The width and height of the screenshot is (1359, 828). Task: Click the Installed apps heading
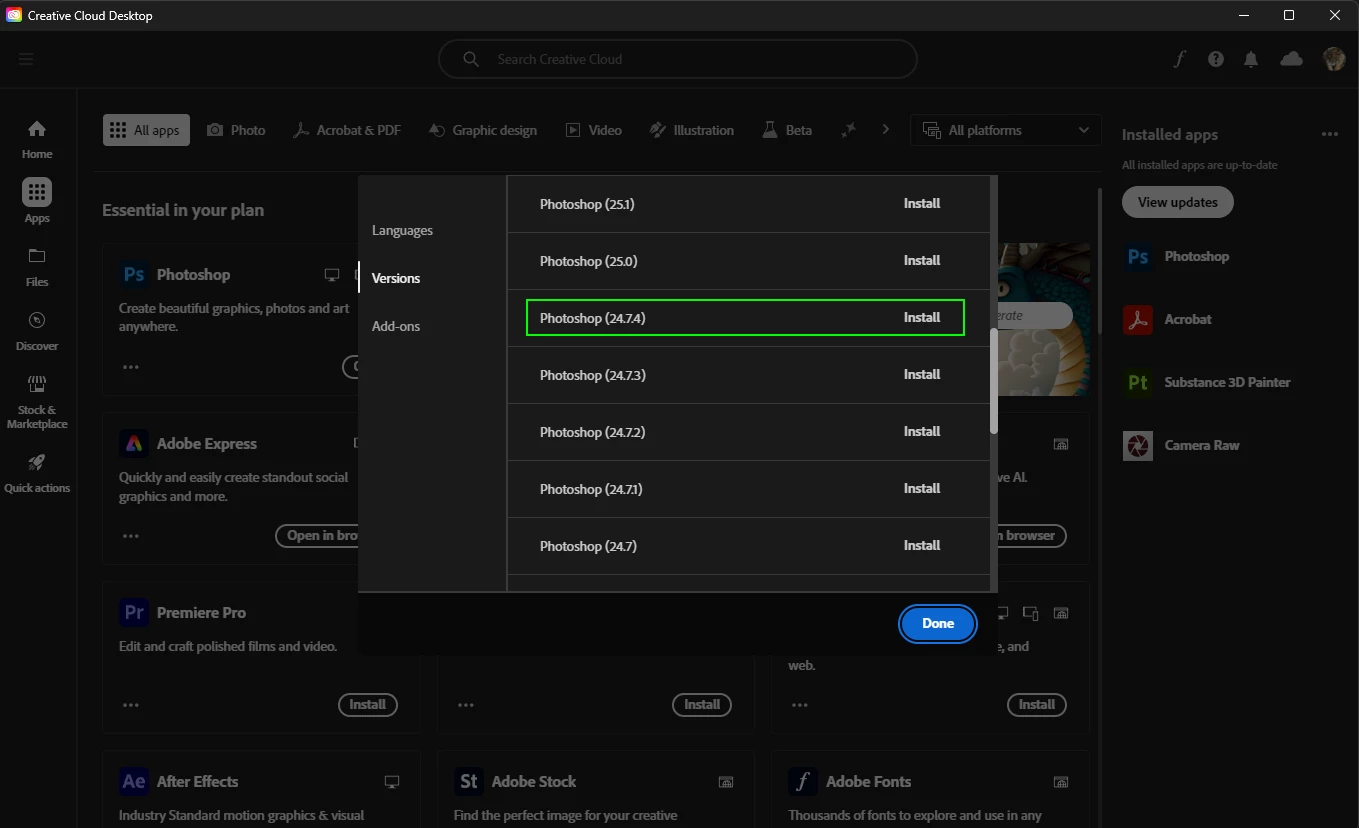click(1170, 135)
